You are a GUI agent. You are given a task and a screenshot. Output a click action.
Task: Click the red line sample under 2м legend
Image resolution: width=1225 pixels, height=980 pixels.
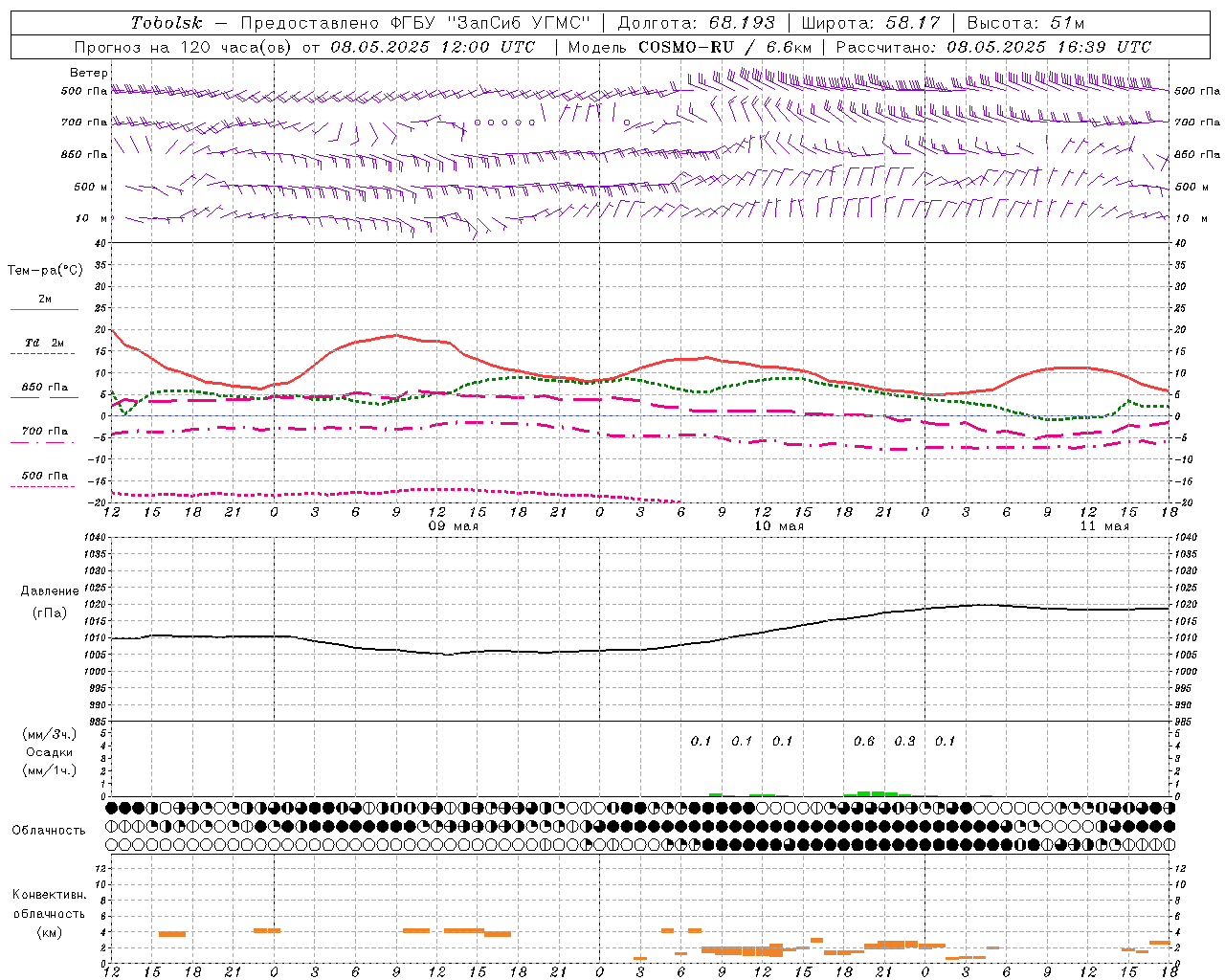pyautogui.click(x=44, y=310)
